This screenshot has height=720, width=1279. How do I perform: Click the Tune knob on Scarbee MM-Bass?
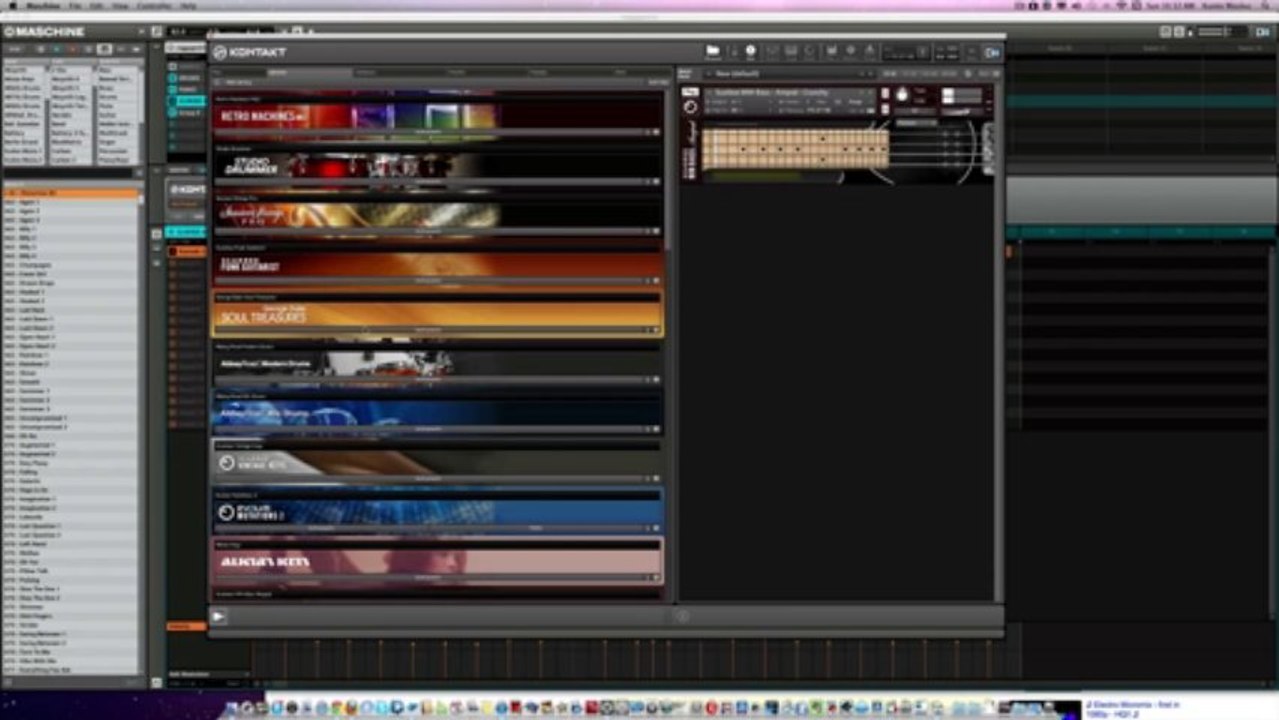[901, 95]
